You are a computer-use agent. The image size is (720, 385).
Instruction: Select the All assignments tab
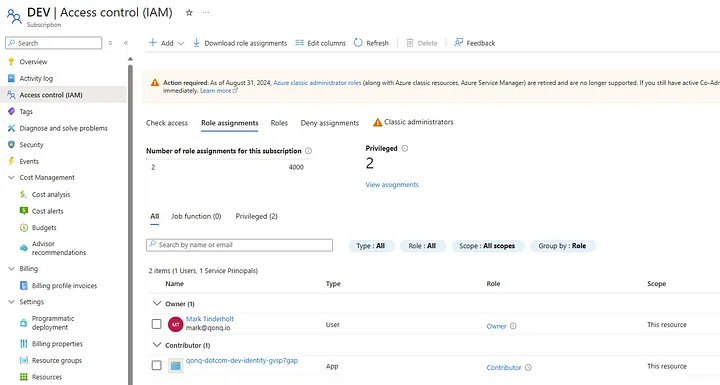pos(155,216)
